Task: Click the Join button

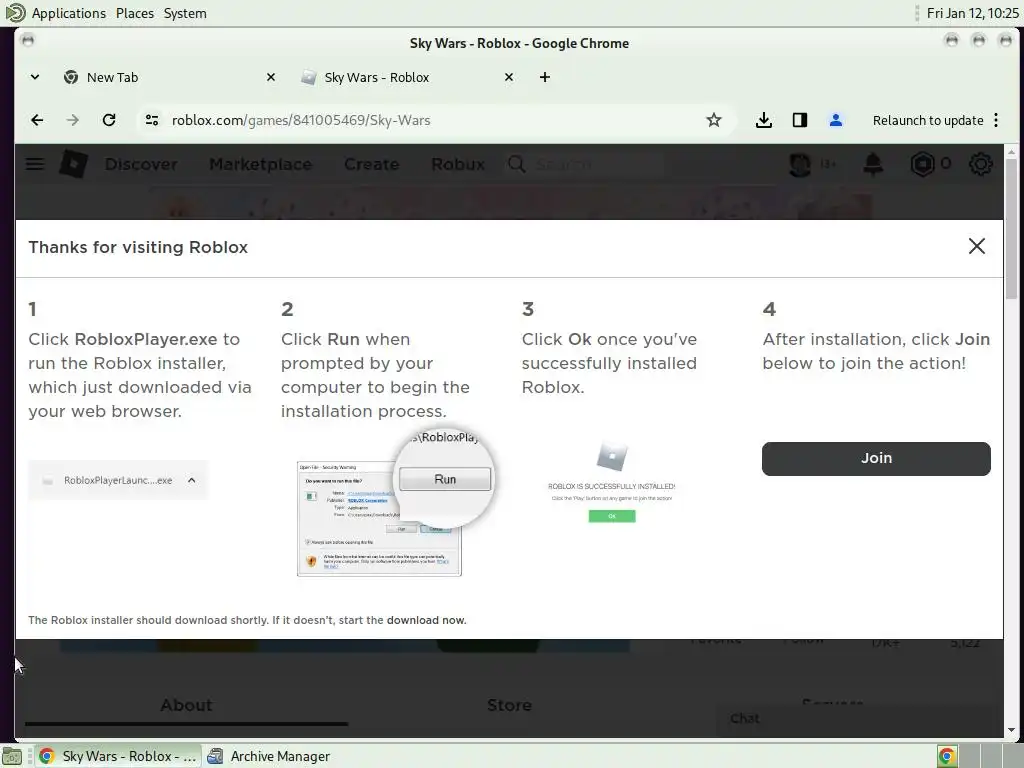Action: 876,458
